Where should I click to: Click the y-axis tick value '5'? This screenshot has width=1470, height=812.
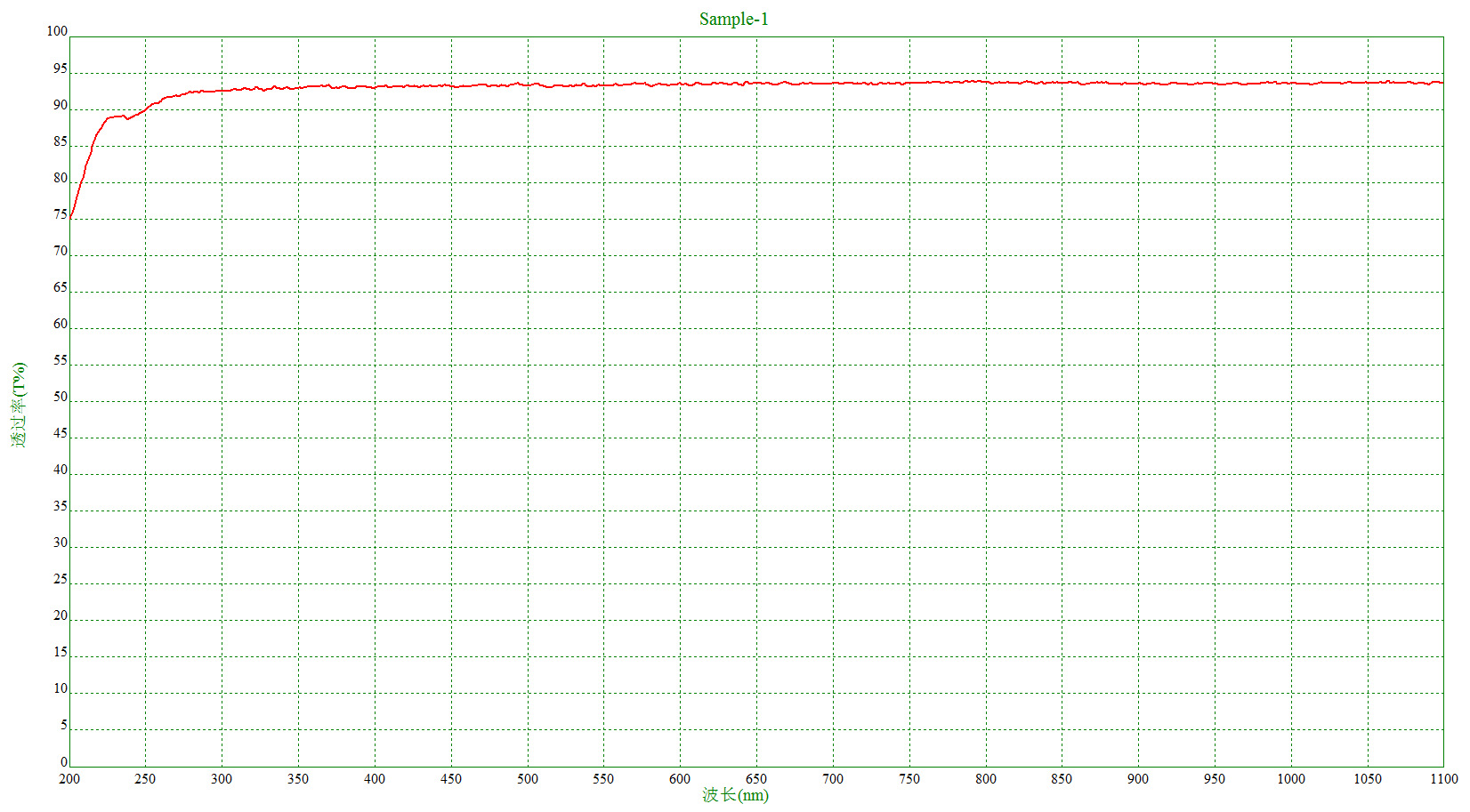click(64, 725)
